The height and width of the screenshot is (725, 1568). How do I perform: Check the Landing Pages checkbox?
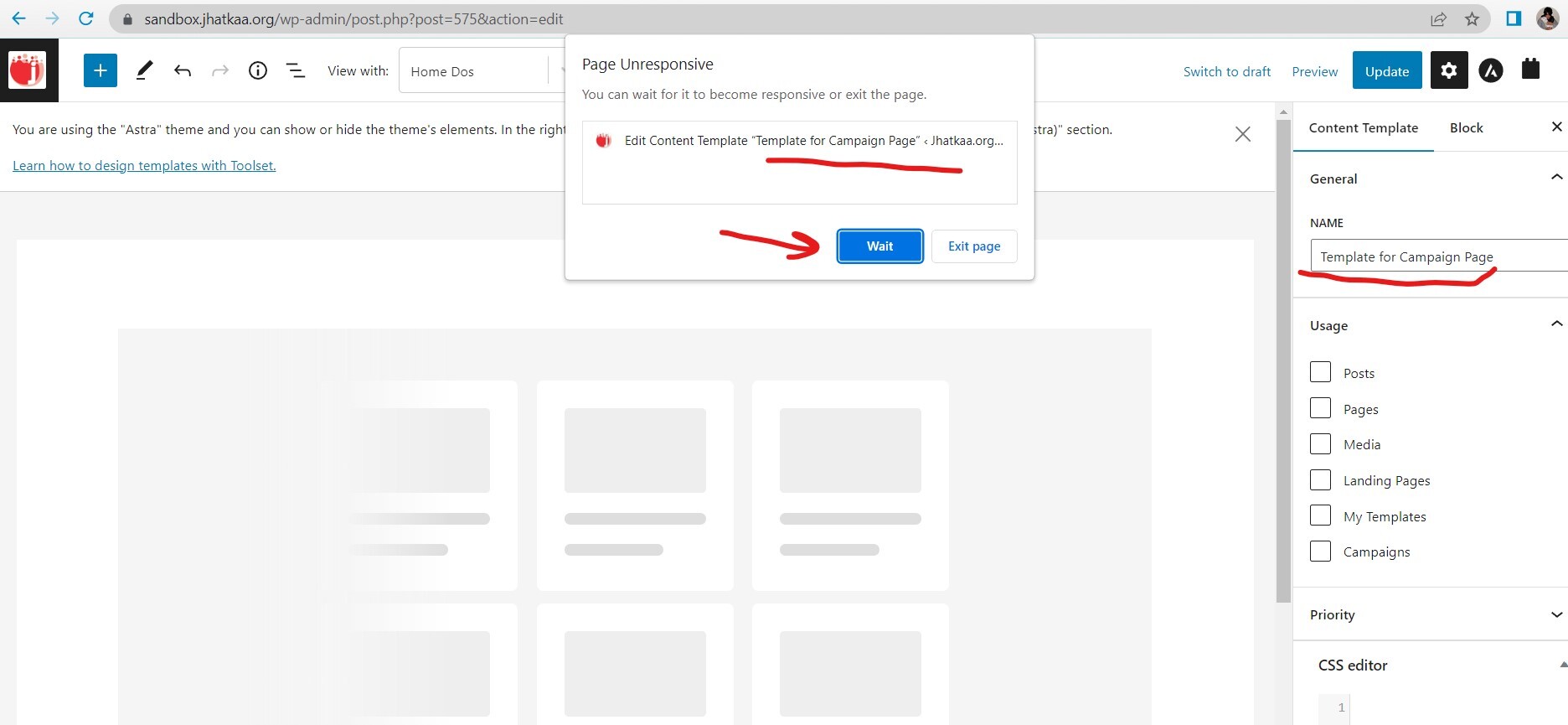tap(1320, 479)
